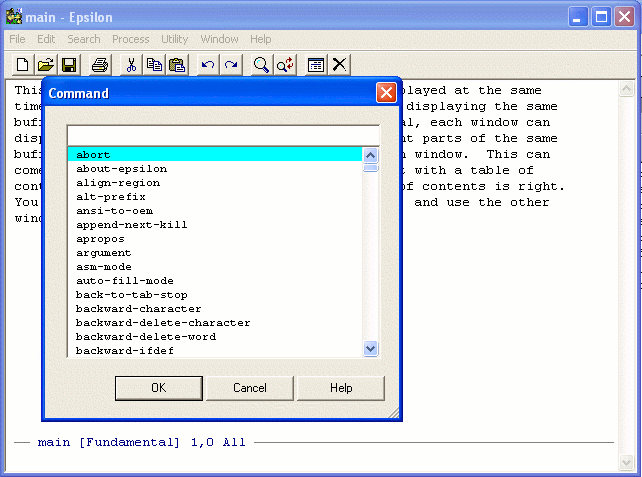Click the Print toolbar icon
This screenshot has height=477, width=642.
100,65
